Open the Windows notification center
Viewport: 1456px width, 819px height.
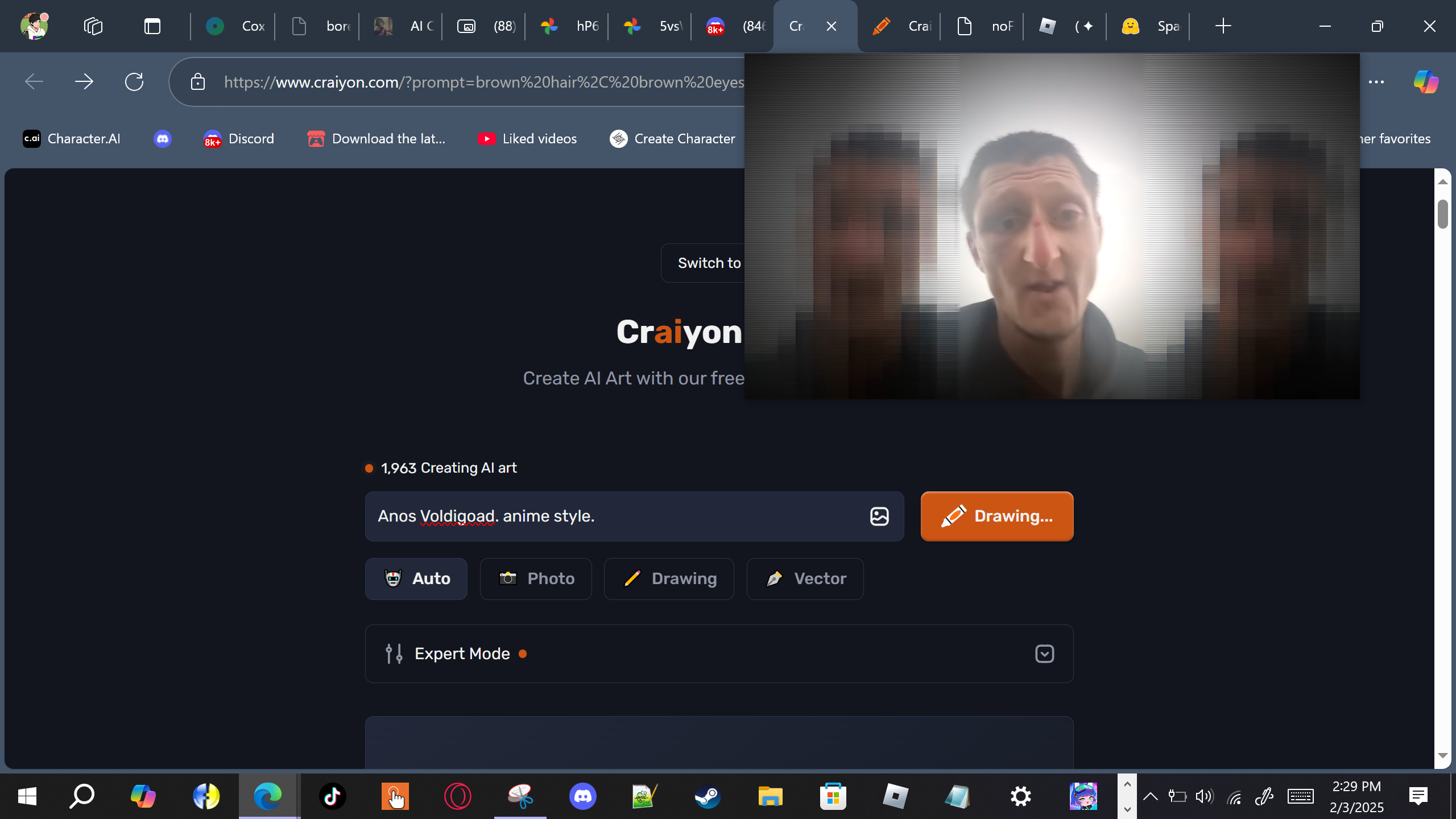[x=1418, y=796]
